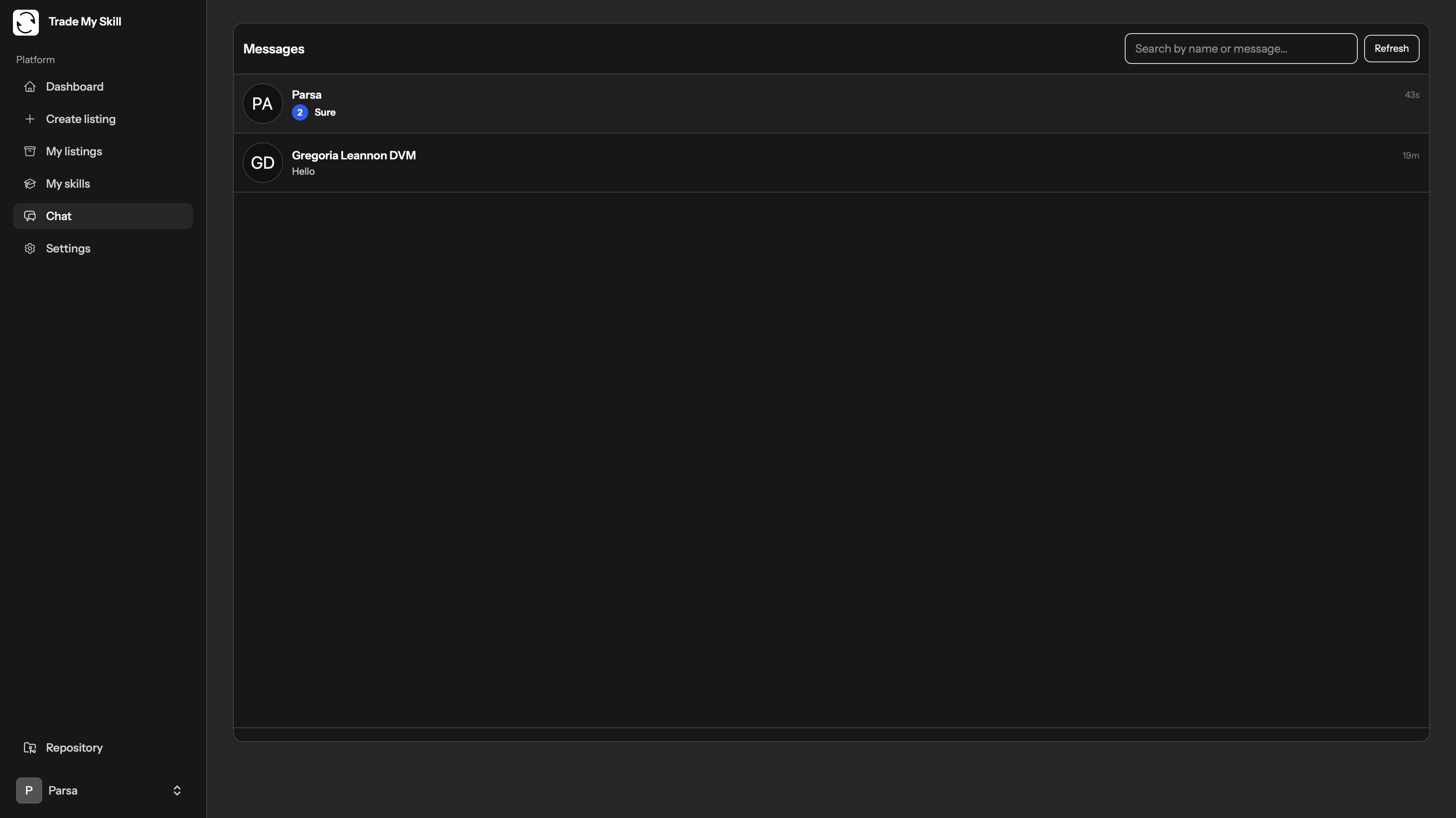Navigate to My listings
Screen dimensions: 1456x818
74,151
